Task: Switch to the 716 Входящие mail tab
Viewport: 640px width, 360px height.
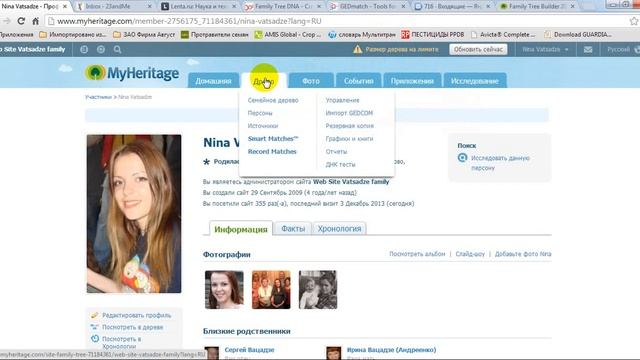Action: (x=452, y=7)
